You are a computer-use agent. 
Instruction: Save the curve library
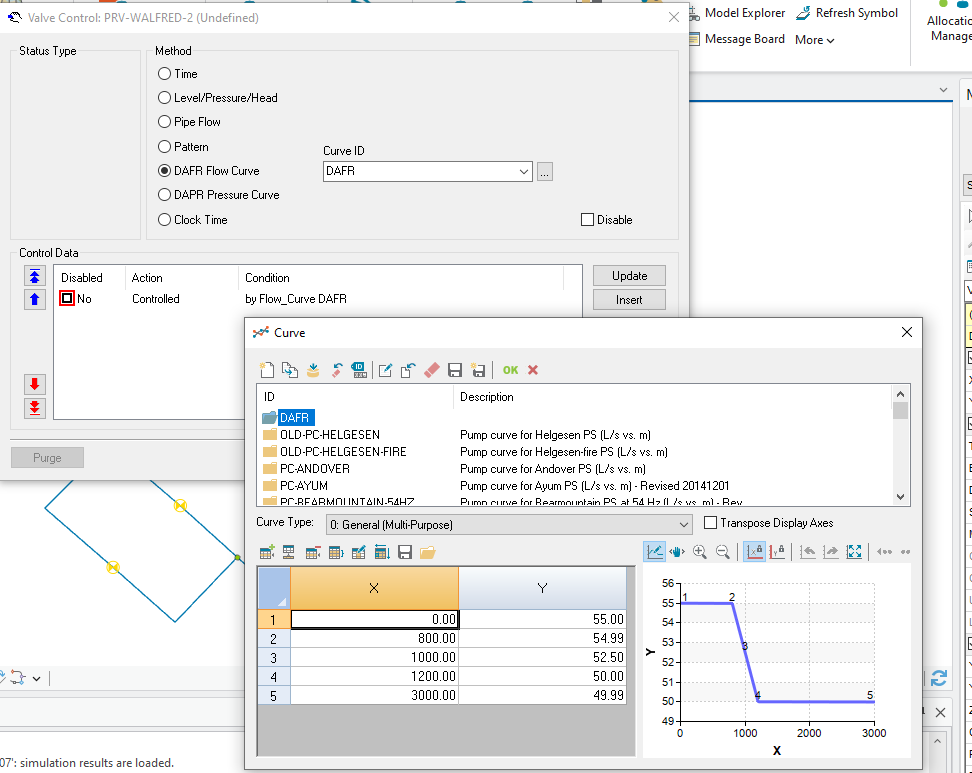(x=456, y=370)
